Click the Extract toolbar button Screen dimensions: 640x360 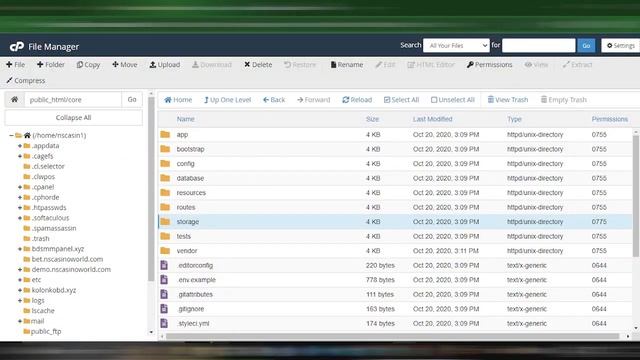[x=577, y=64]
